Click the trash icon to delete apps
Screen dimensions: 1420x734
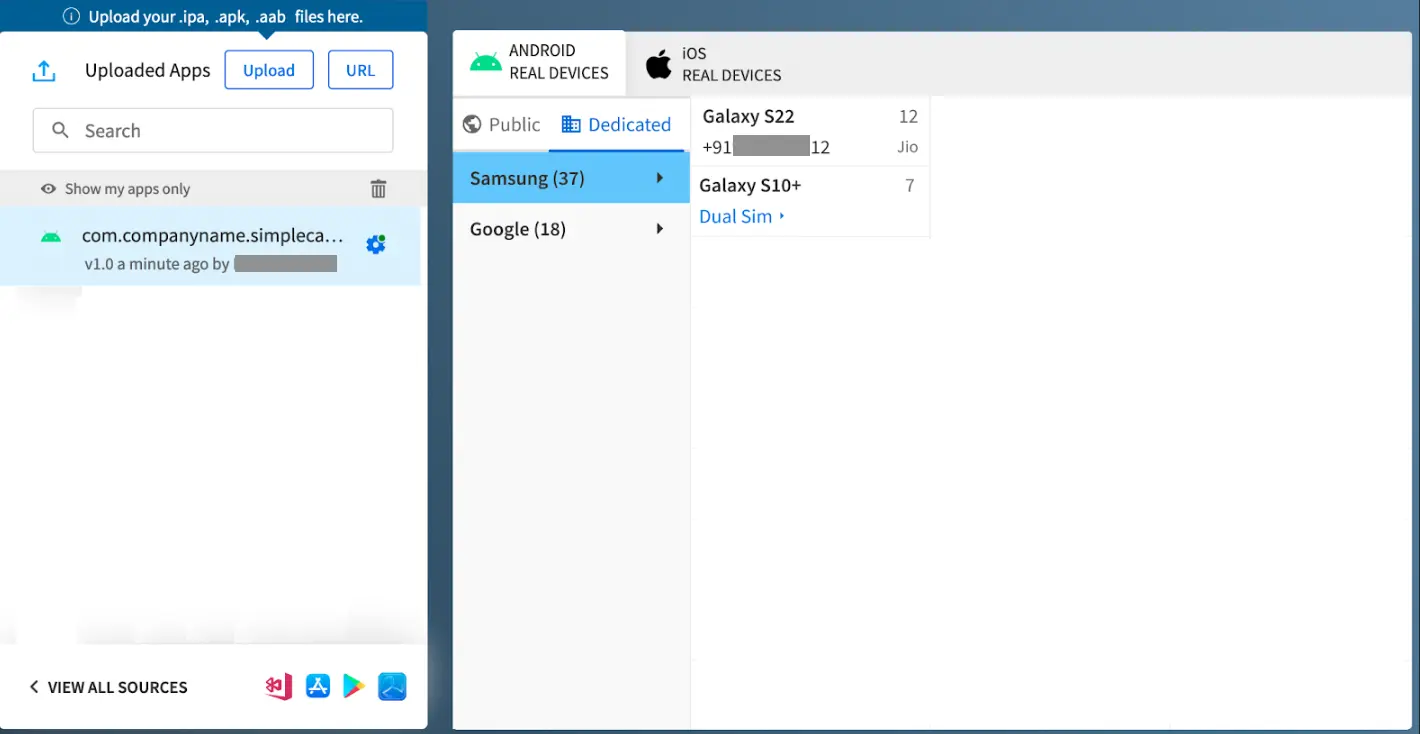coord(378,189)
